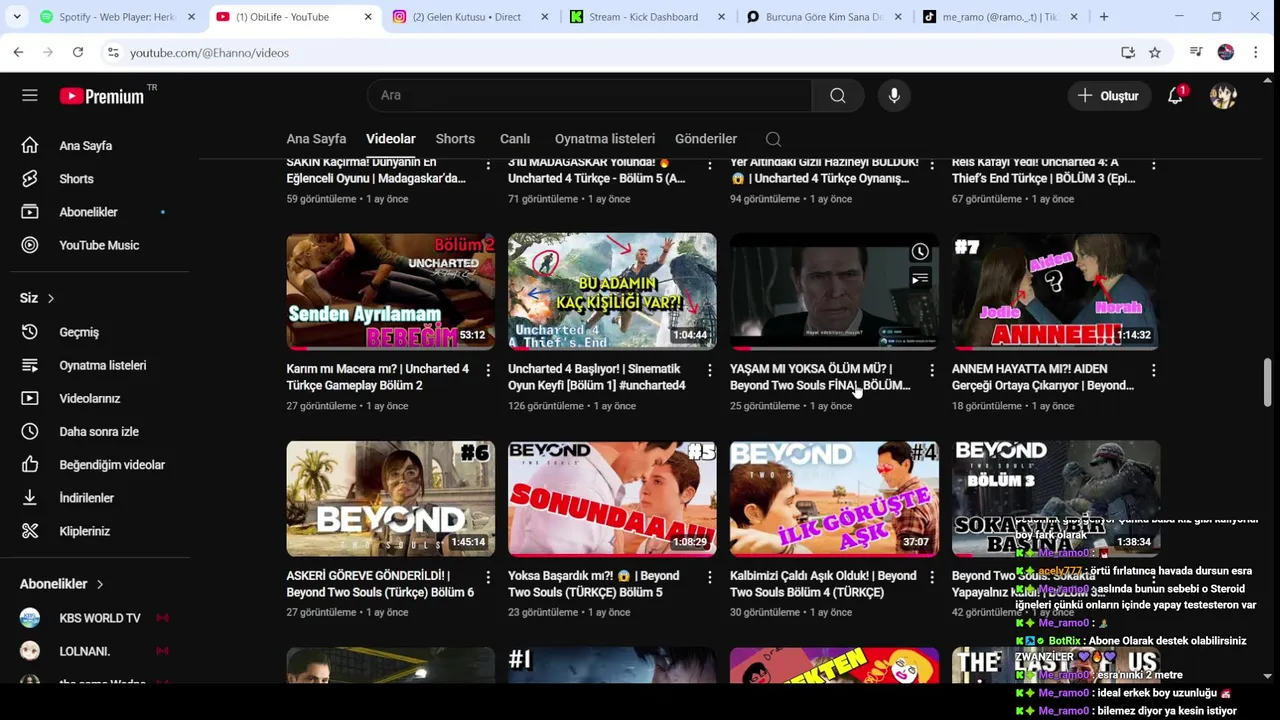Close the Gelen Kutusu Direct tab

(x=544, y=17)
